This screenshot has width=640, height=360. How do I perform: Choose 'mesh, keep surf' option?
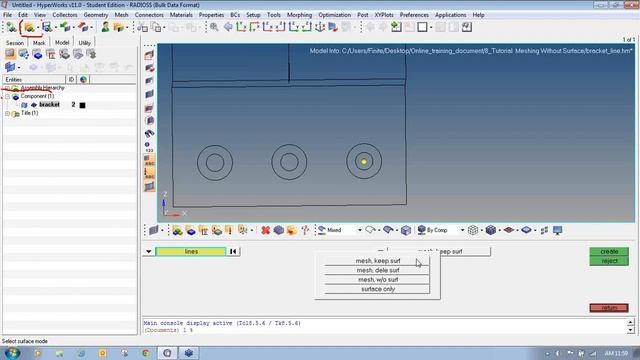pyautogui.click(x=378, y=261)
